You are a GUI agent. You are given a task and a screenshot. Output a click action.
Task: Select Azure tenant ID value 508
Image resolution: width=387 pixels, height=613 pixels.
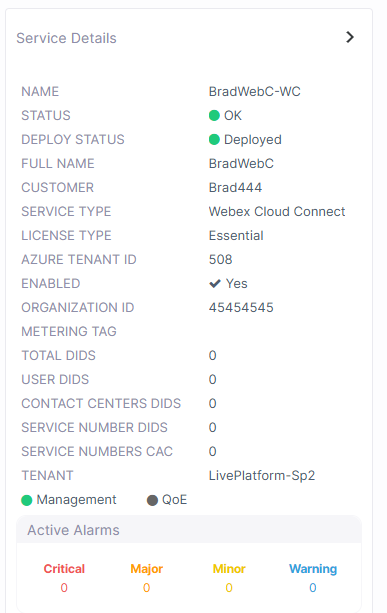(x=220, y=260)
